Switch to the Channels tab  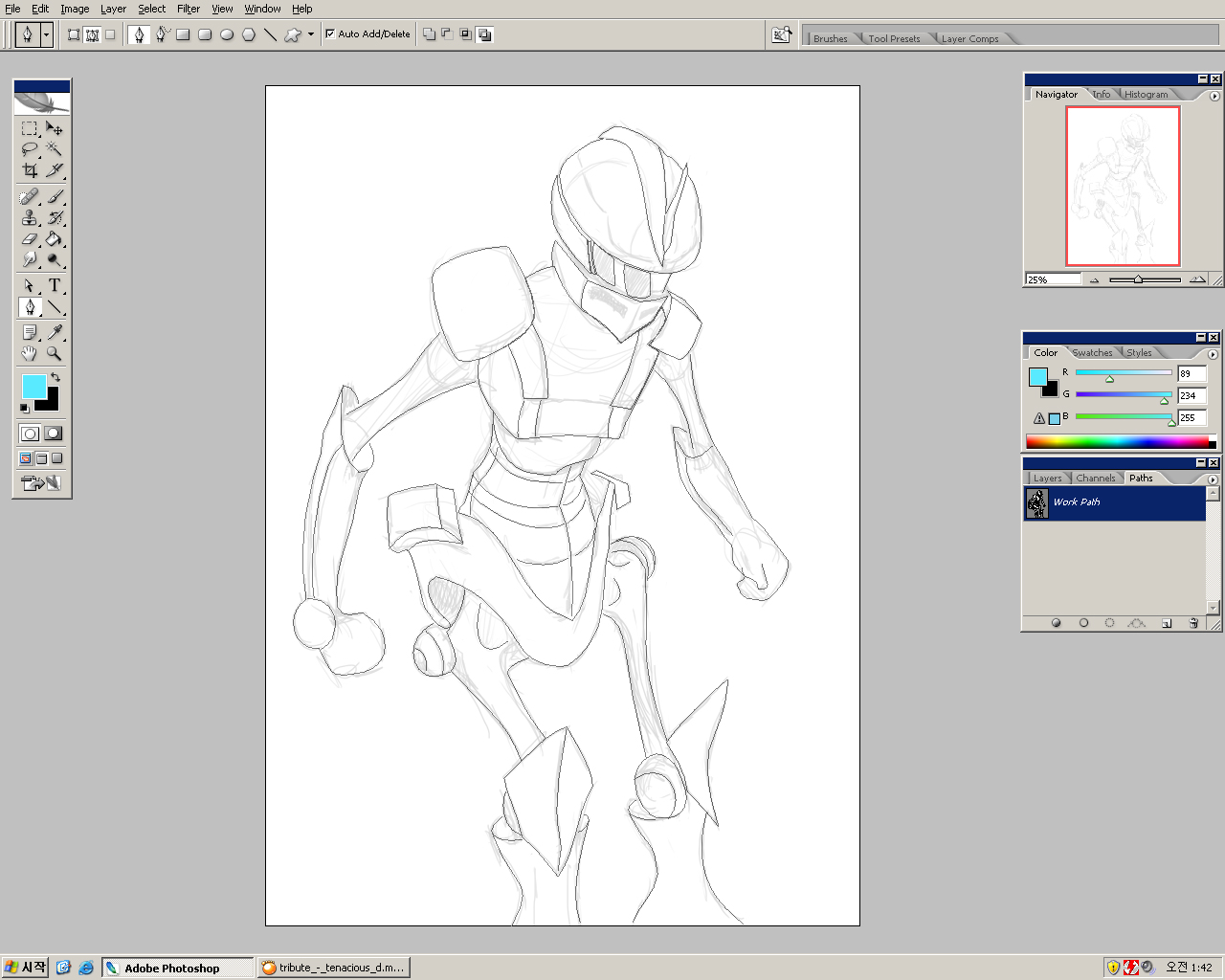1095,479
